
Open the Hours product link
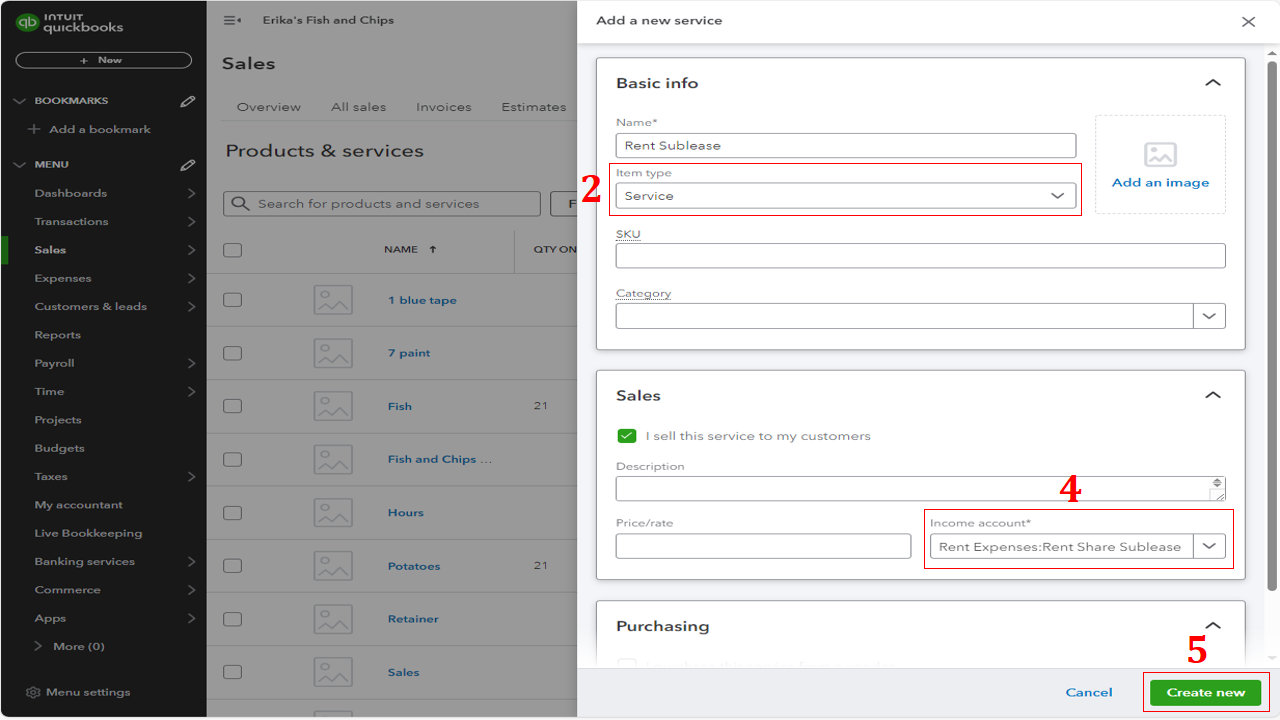point(406,513)
